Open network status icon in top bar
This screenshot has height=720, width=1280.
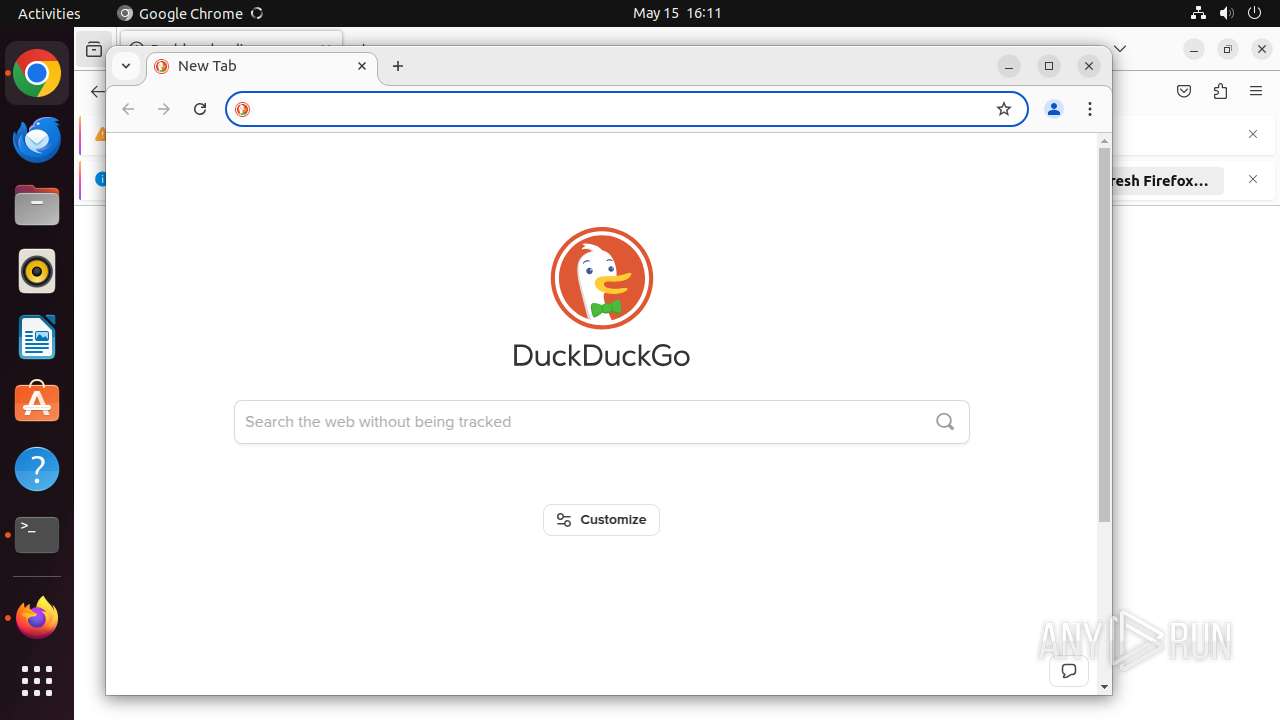[x=1199, y=13]
